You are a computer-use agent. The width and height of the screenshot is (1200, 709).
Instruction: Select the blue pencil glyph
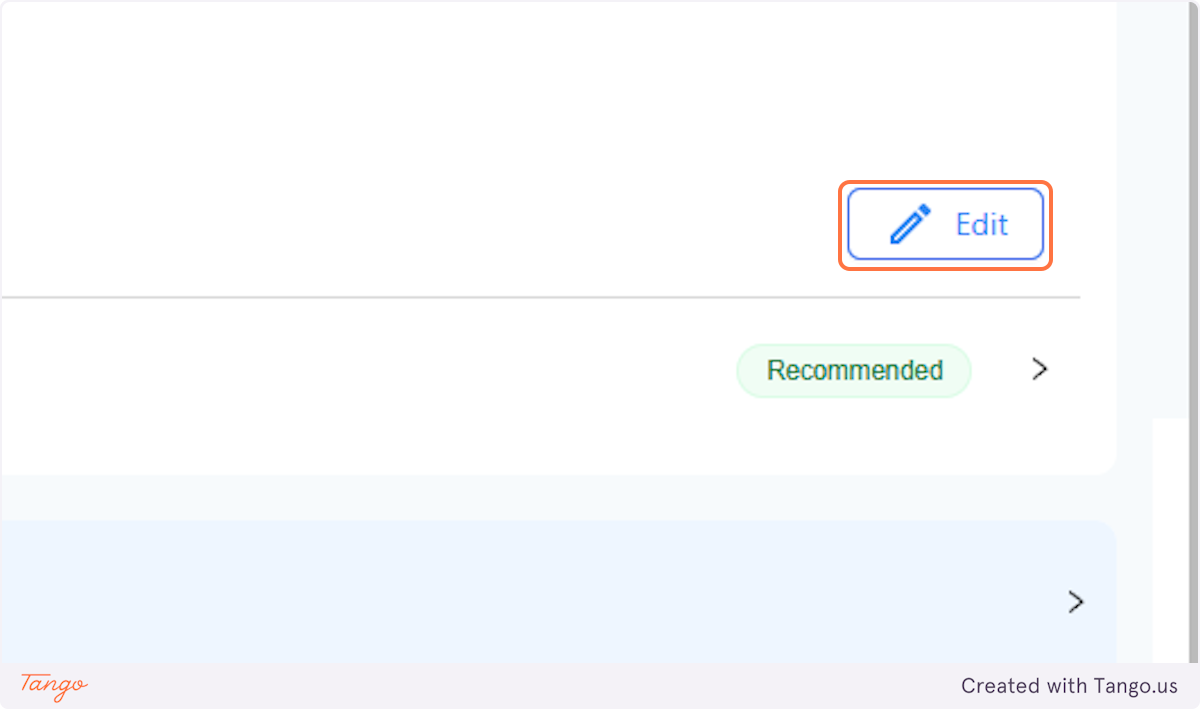(910, 224)
